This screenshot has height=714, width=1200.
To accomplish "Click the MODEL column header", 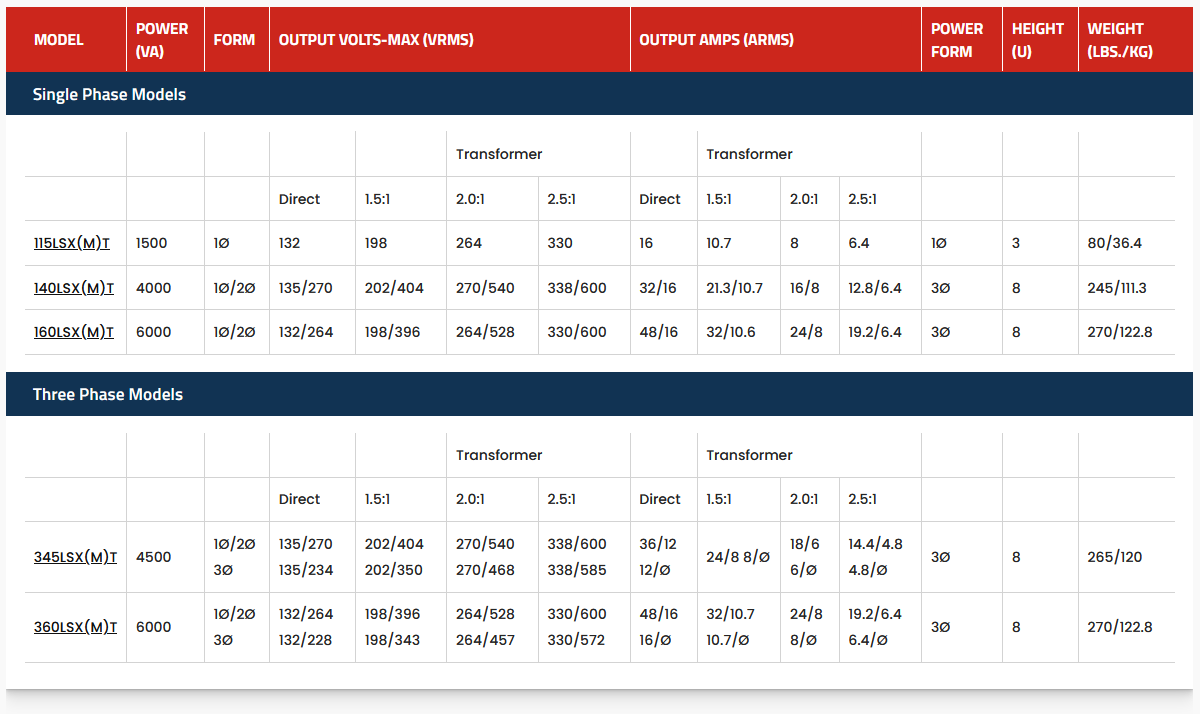I will (59, 40).
